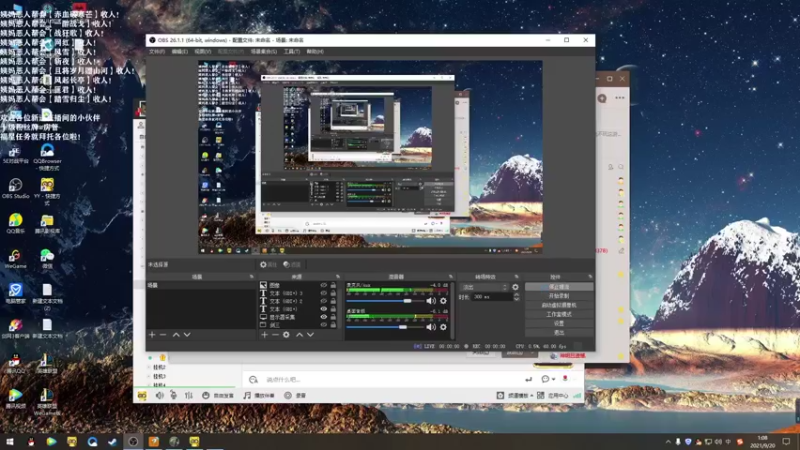This screenshot has width=800, height=450.
Task: Enter Studio Mode from controls
Action: (x=559, y=314)
